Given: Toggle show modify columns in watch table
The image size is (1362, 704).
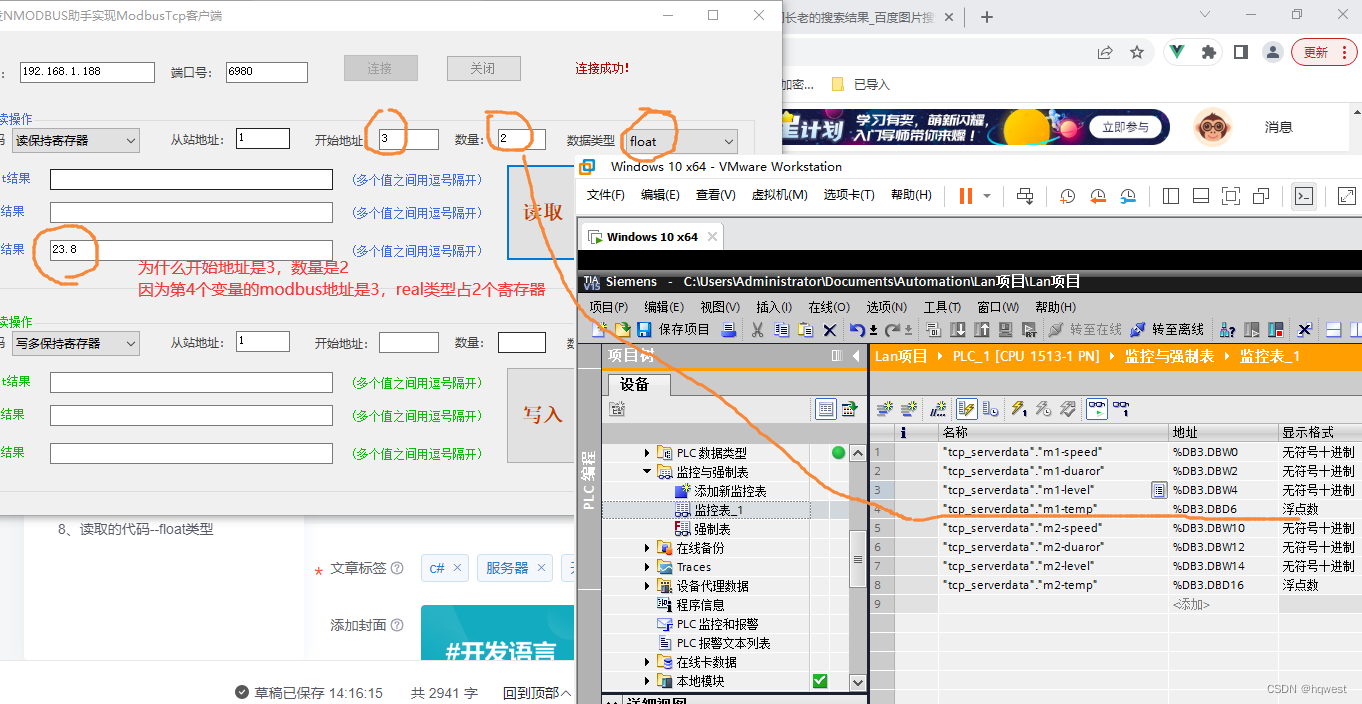Looking at the screenshot, I should pyautogui.click(x=966, y=408).
